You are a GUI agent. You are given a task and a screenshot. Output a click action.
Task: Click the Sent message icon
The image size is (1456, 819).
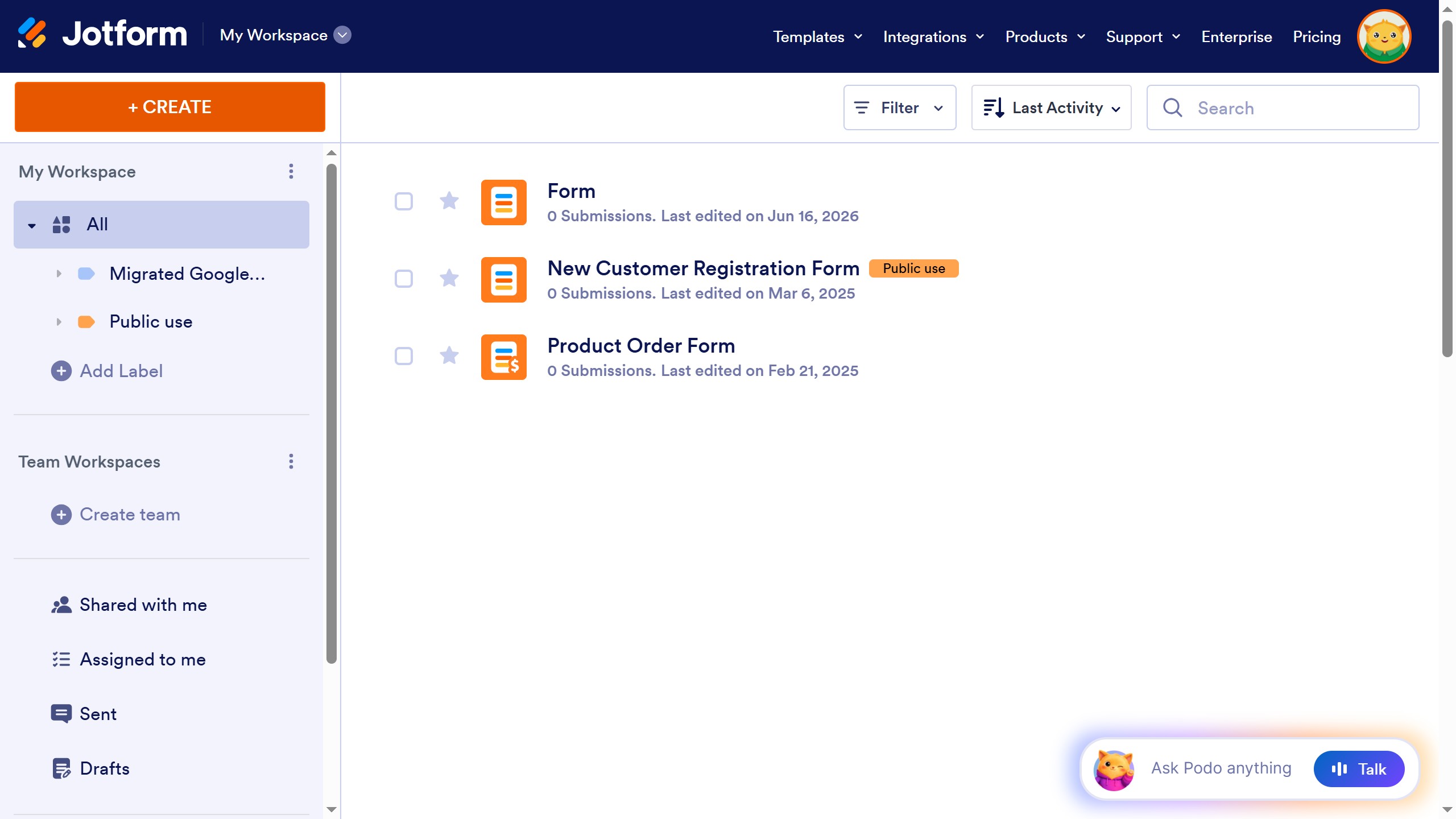coord(61,714)
